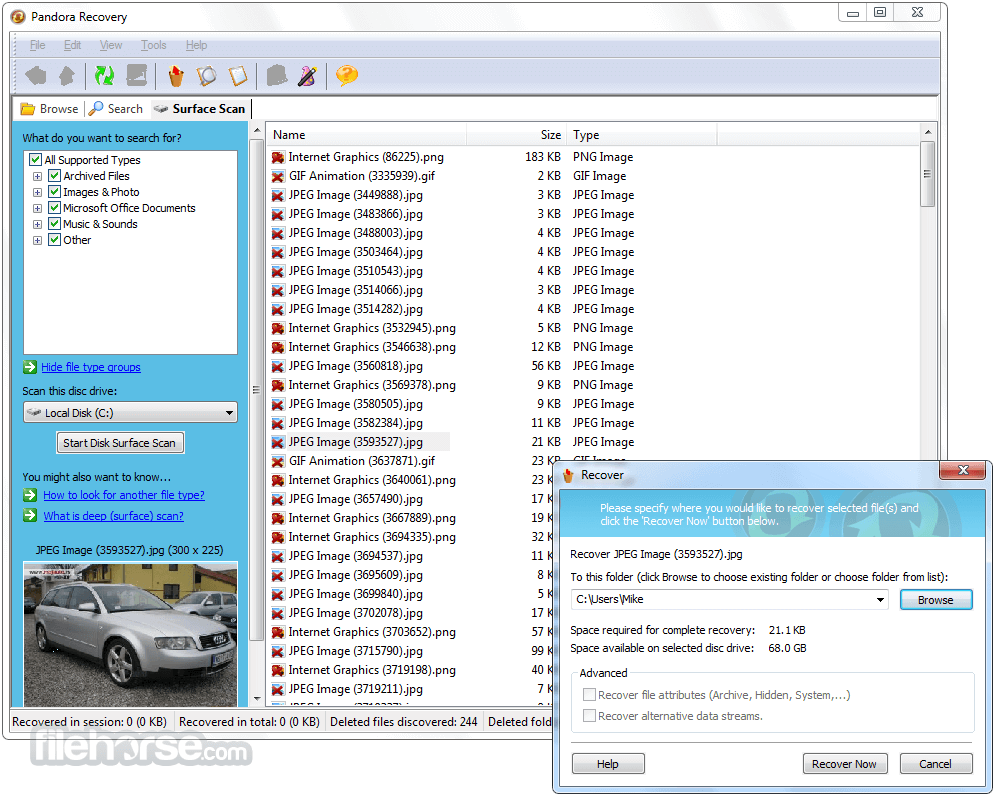The height and width of the screenshot is (796, 995).
Task: Click file icon of JPEG Image (3719211).jpg
Action: (x=278, y=689)
